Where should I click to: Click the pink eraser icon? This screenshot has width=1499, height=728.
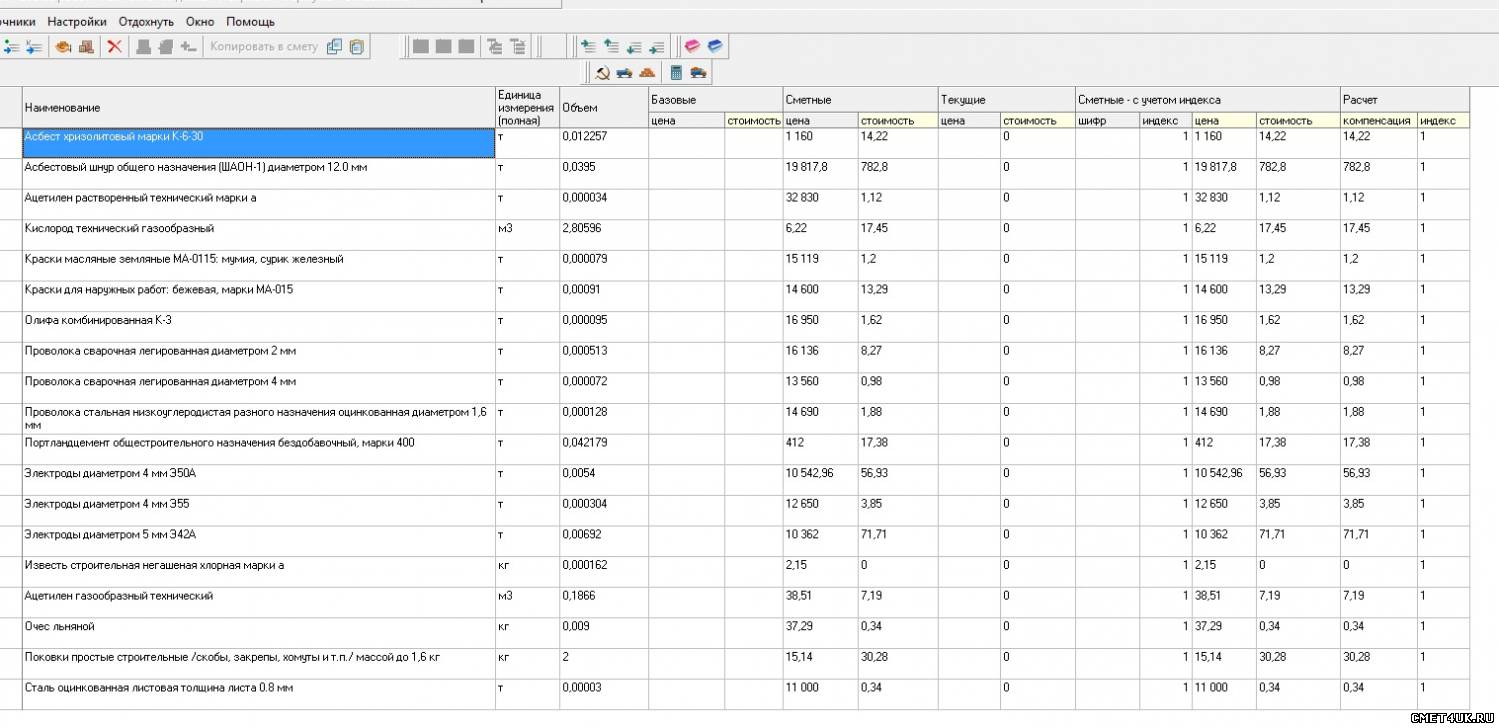[692, 47]
